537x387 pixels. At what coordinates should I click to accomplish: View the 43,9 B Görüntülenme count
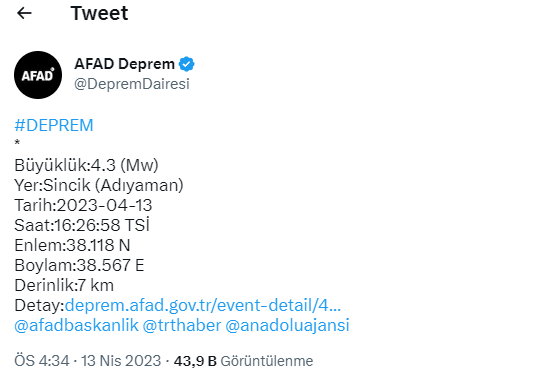point(243,361)
